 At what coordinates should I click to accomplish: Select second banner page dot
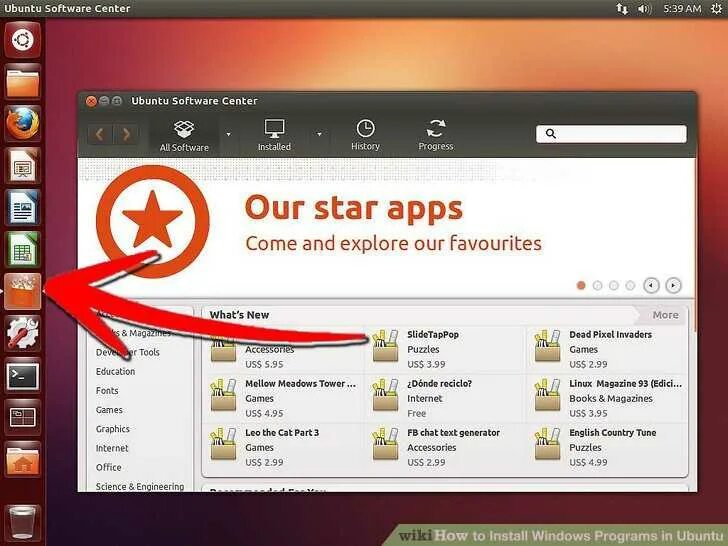(x=598, y=286)
